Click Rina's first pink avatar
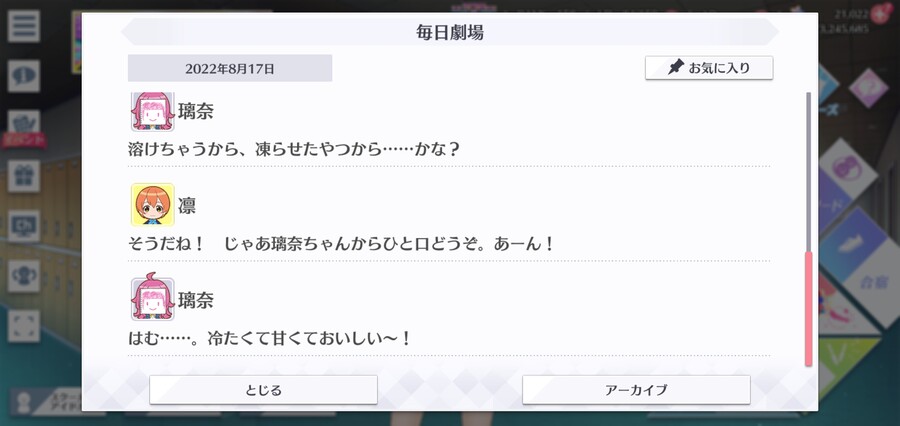900x426 pixels. [152, 111]
